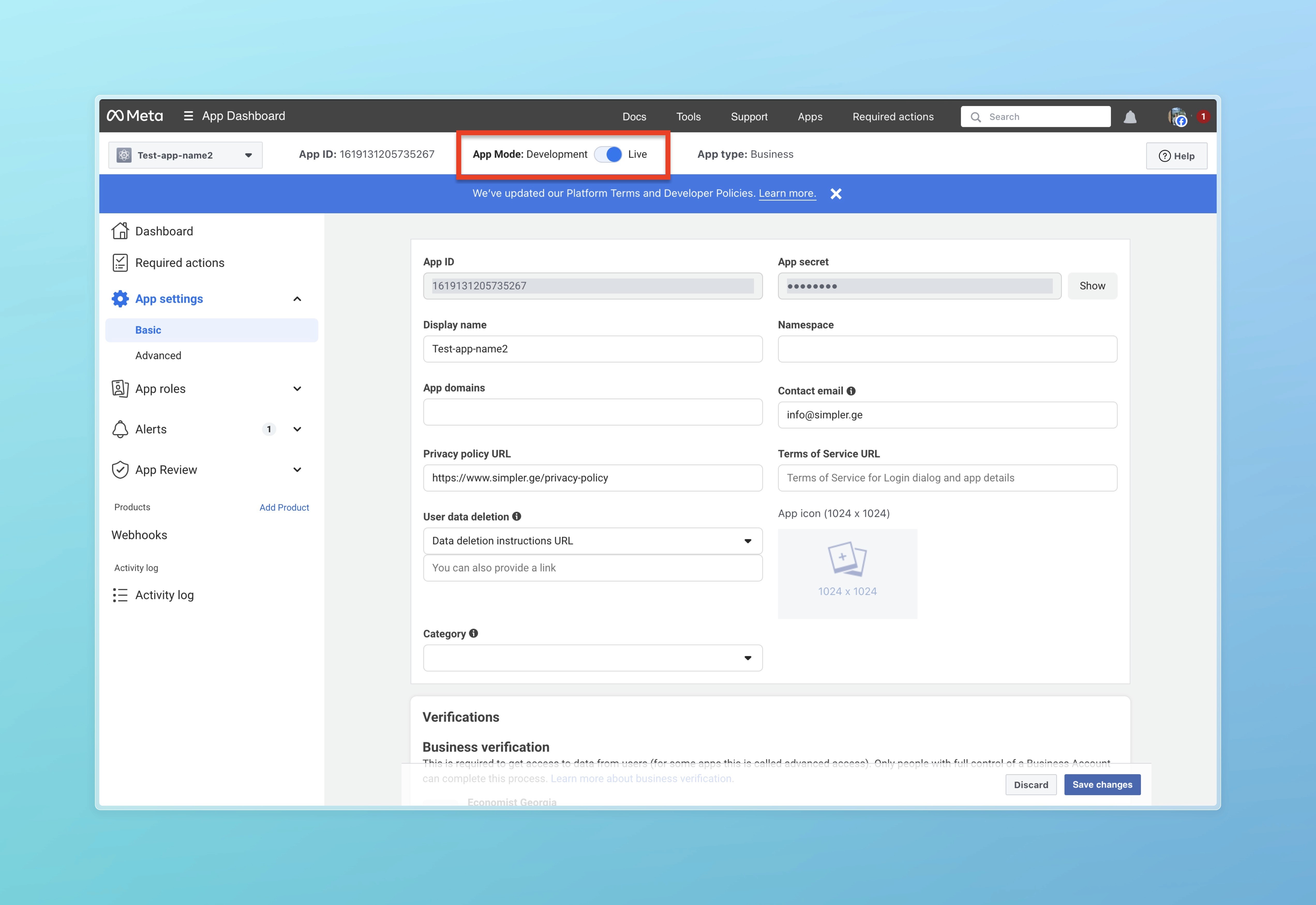Open the notifications bell

coord(1130,117)
